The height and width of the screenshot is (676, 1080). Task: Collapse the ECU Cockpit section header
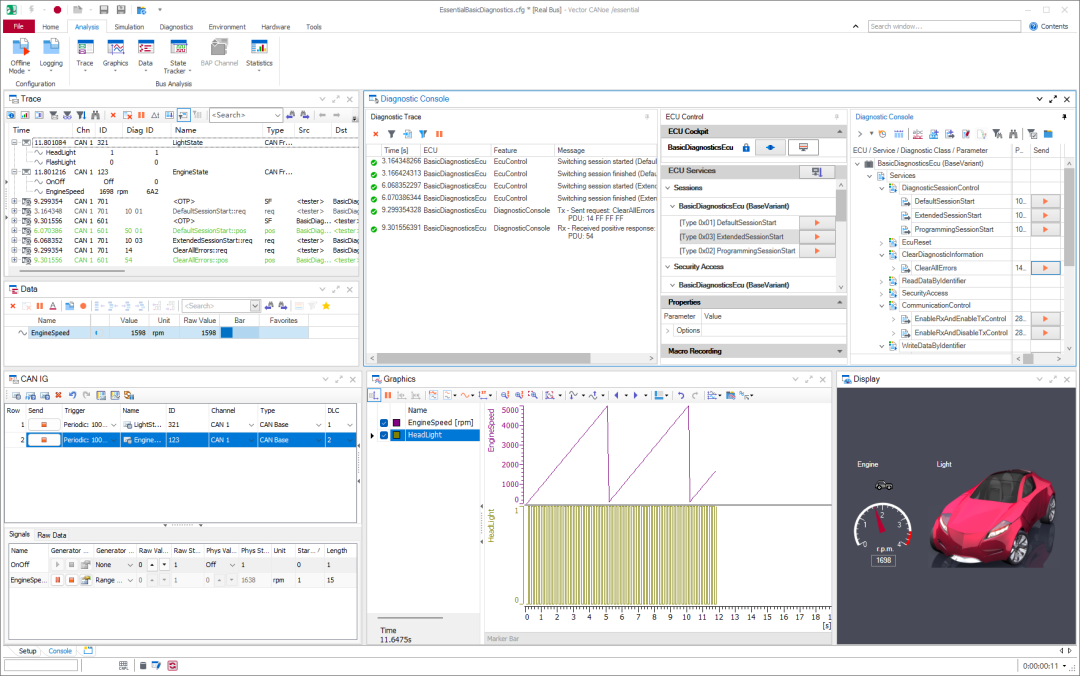click(839, 132)
